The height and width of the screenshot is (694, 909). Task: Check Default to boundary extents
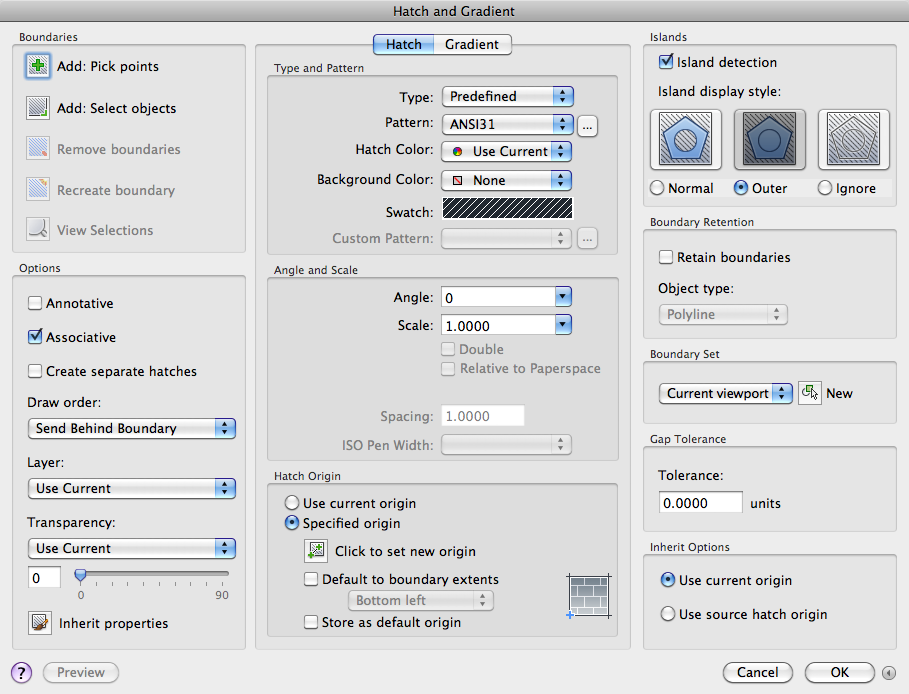[311, 579]
